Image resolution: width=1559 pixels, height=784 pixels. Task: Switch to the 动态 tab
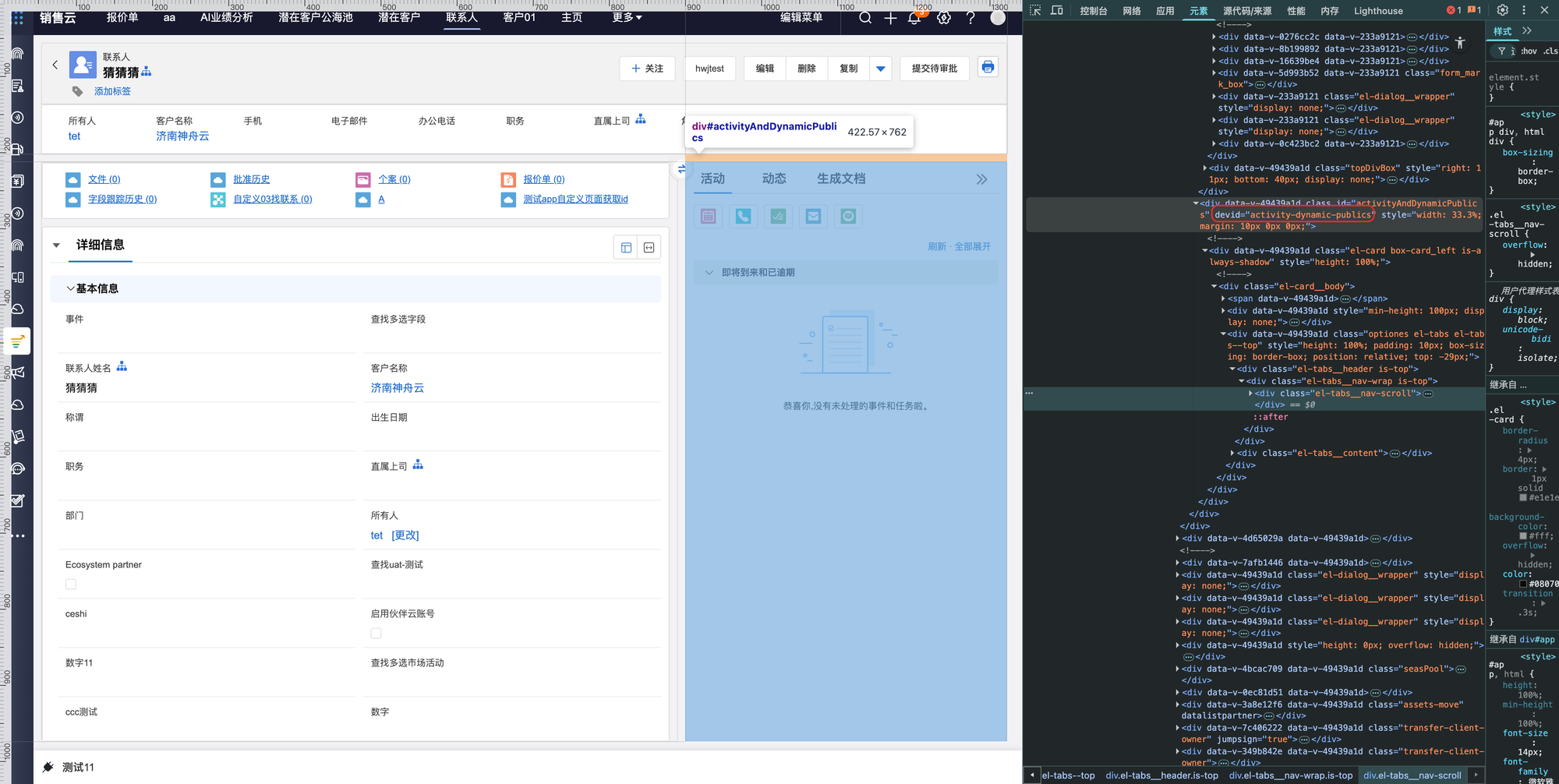[773, 179]
